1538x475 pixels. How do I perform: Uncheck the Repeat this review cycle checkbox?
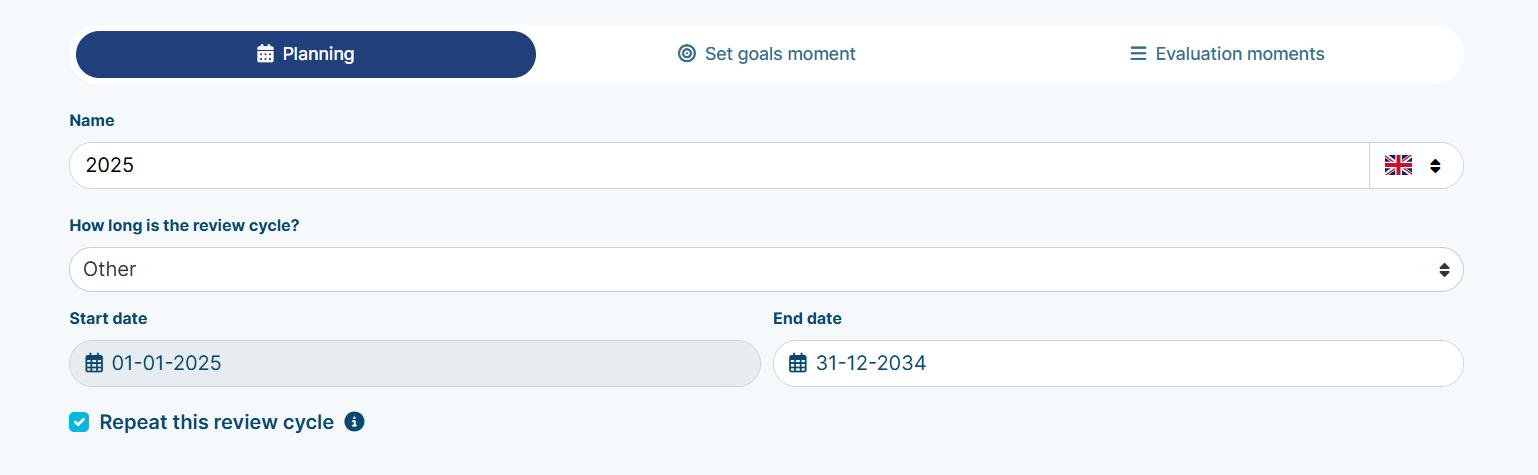pyautogui.click(x=79, y=422)
